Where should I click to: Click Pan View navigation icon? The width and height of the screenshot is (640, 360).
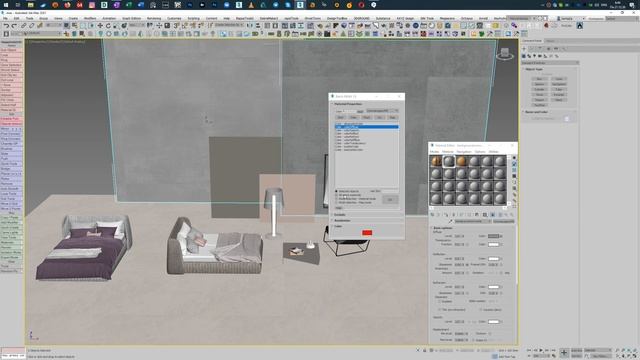pyautogui.click(x=623, y=356)
